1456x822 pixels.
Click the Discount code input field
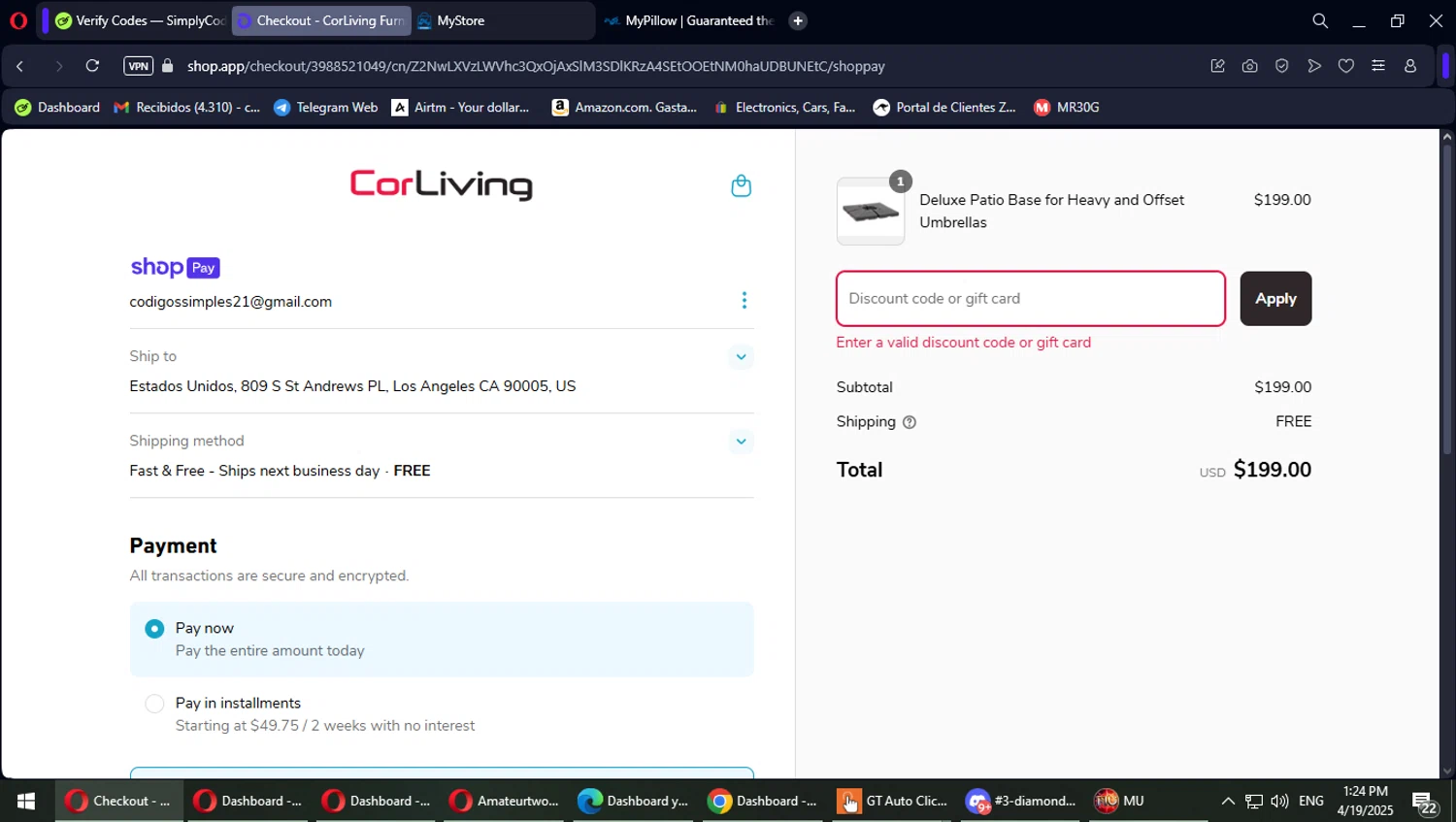[x=1031, y=299]
